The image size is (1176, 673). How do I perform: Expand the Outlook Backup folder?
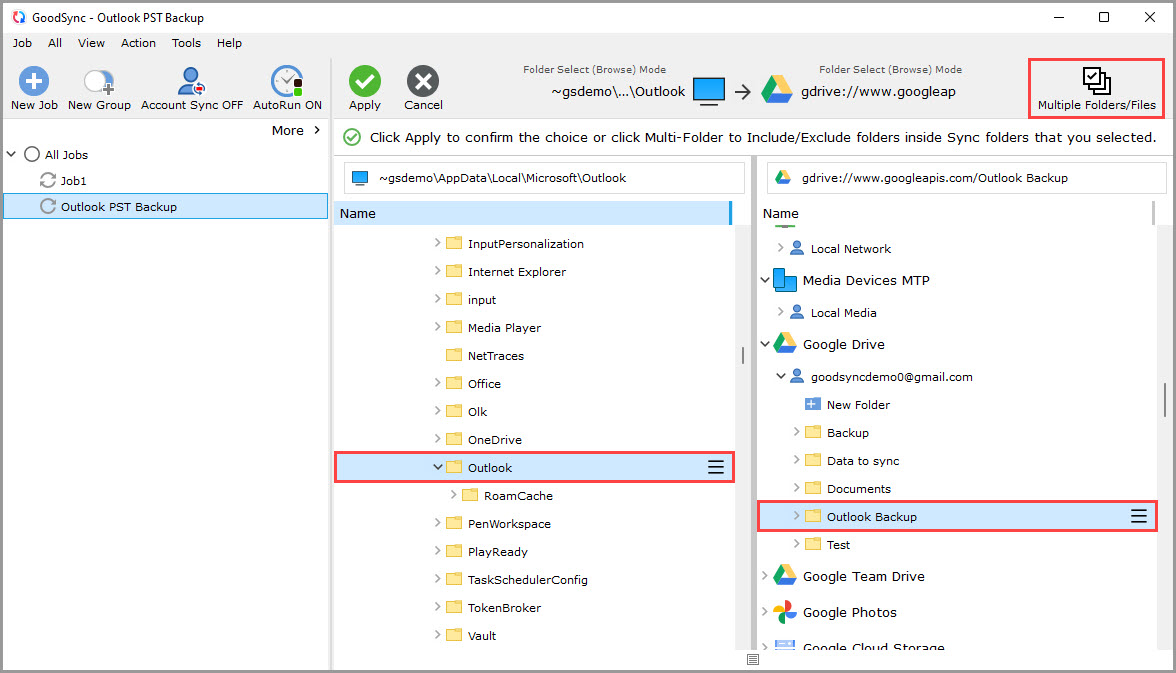pyautogui.click(x=796, y=515)
